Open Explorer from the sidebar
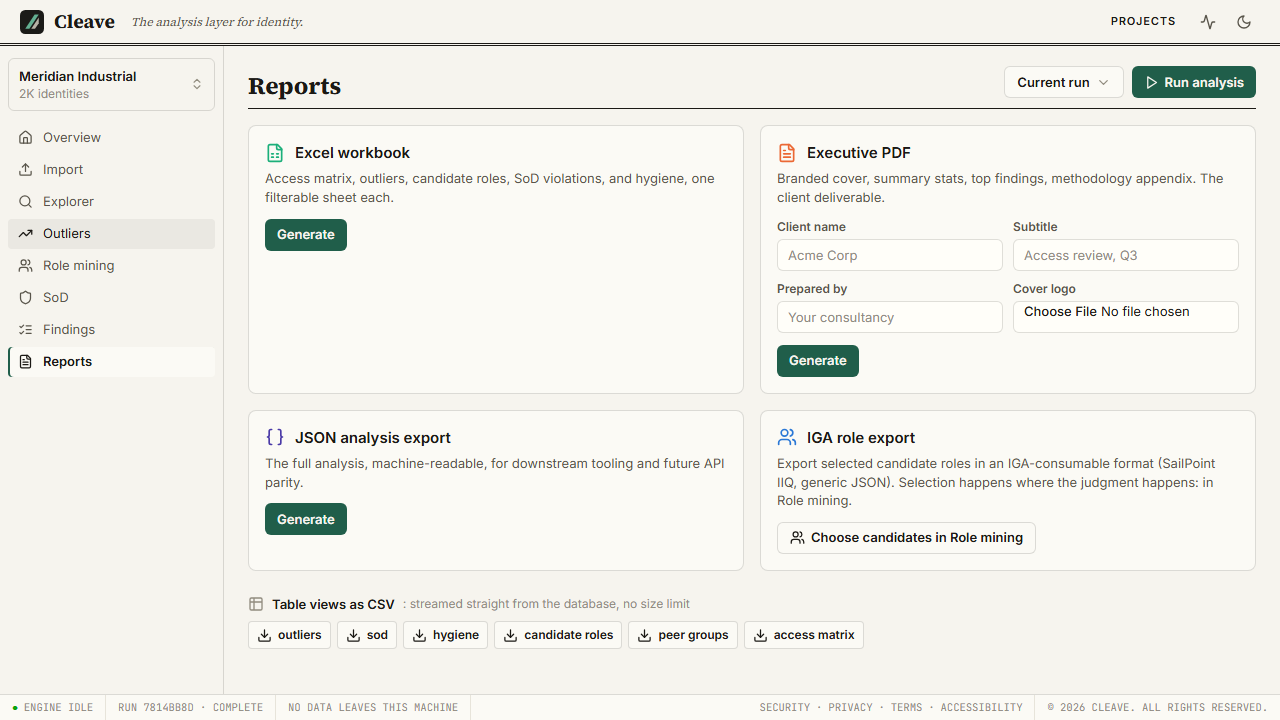This screenshot has width=1280, height=720. pyautogui.click(x=111, y=201)
